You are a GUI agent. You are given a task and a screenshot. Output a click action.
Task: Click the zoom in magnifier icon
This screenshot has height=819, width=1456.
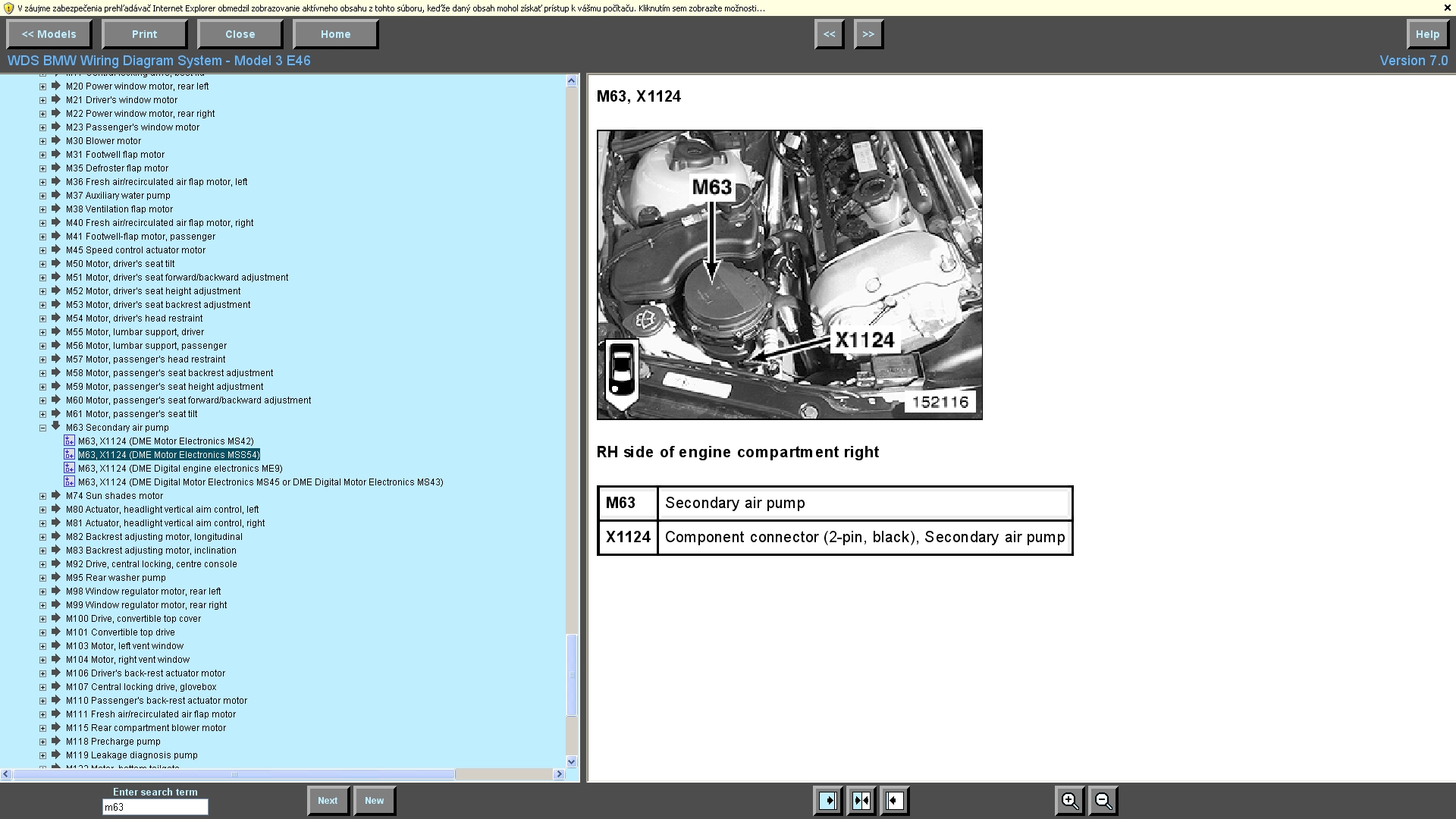tap(1069, 801)
